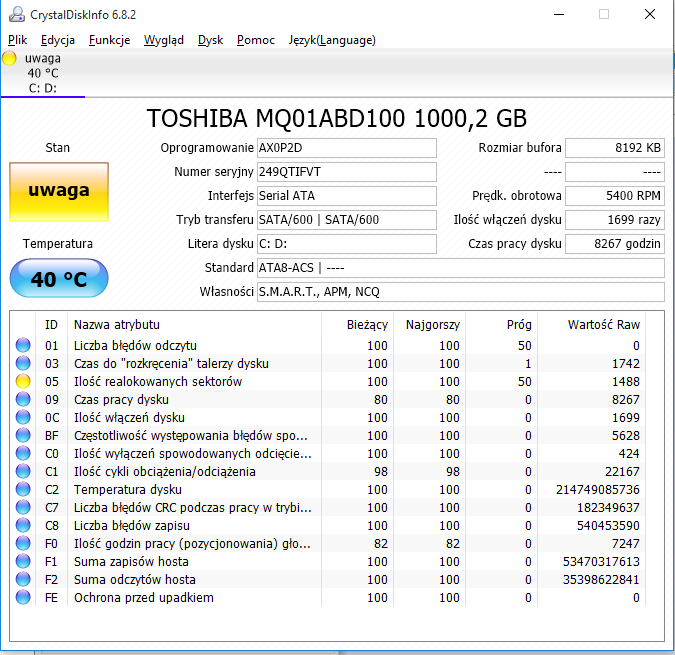
Task: Click raw value 214749085736
Action: click(x=598, y=490)
